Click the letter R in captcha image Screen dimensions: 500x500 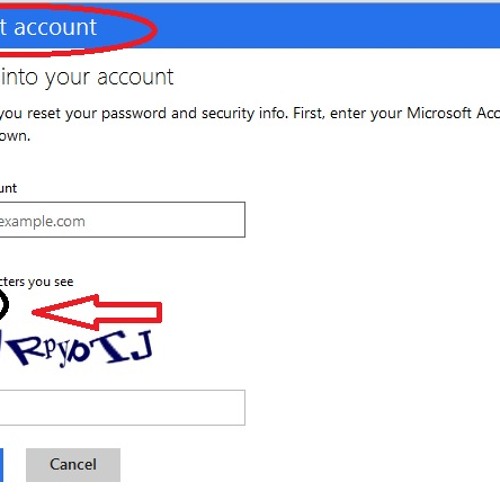(26, 351)
